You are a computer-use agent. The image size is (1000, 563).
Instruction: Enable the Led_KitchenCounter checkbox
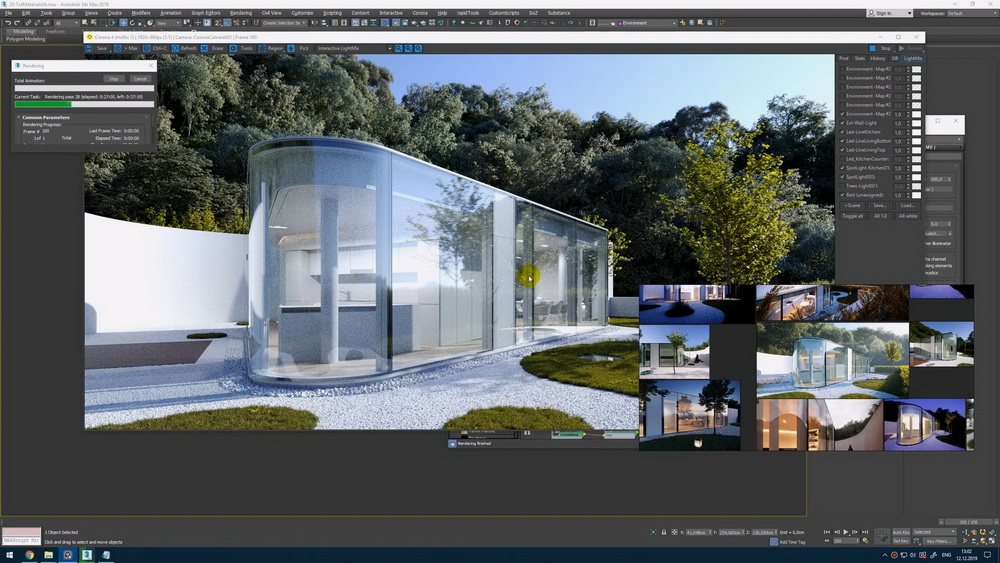pyautogui.click(x=842, y=159)
